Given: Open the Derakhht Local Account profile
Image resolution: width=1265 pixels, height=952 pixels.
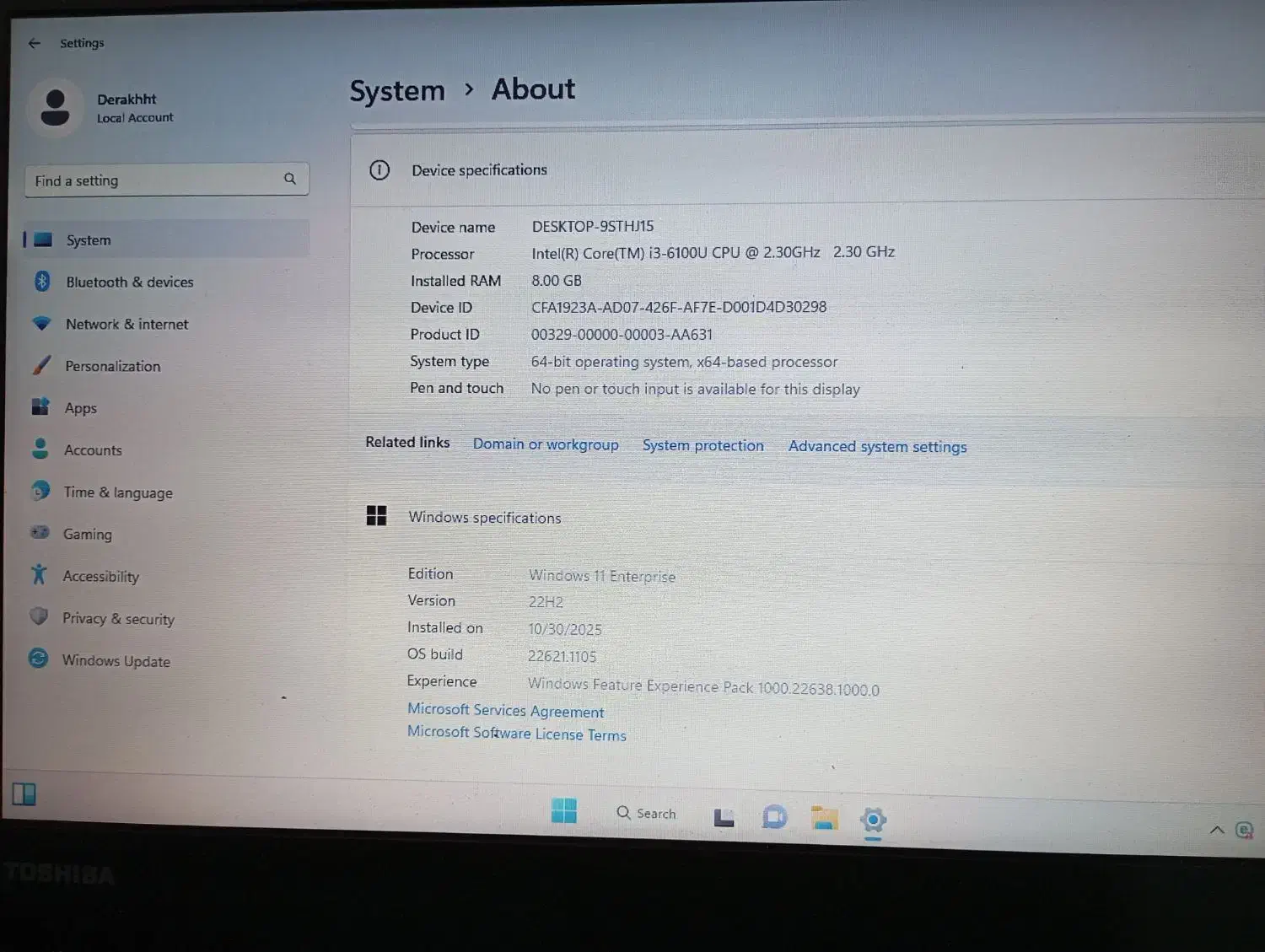Looking at the screenshot, I should pos(101,107).
